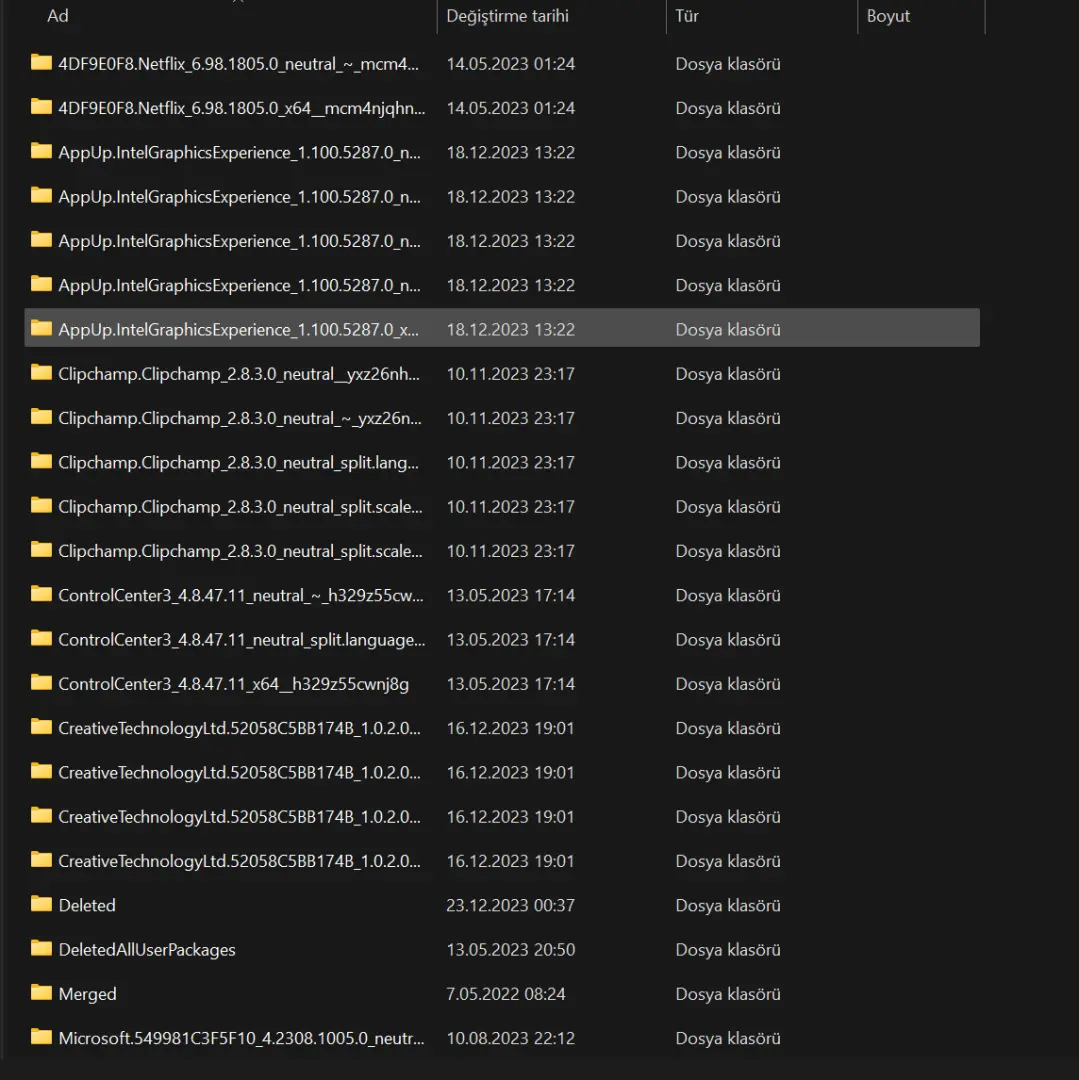Click Dosya klasörü in highlighted AppUp row
The width and height of the screenshot is (1079, 1080).
728,330
